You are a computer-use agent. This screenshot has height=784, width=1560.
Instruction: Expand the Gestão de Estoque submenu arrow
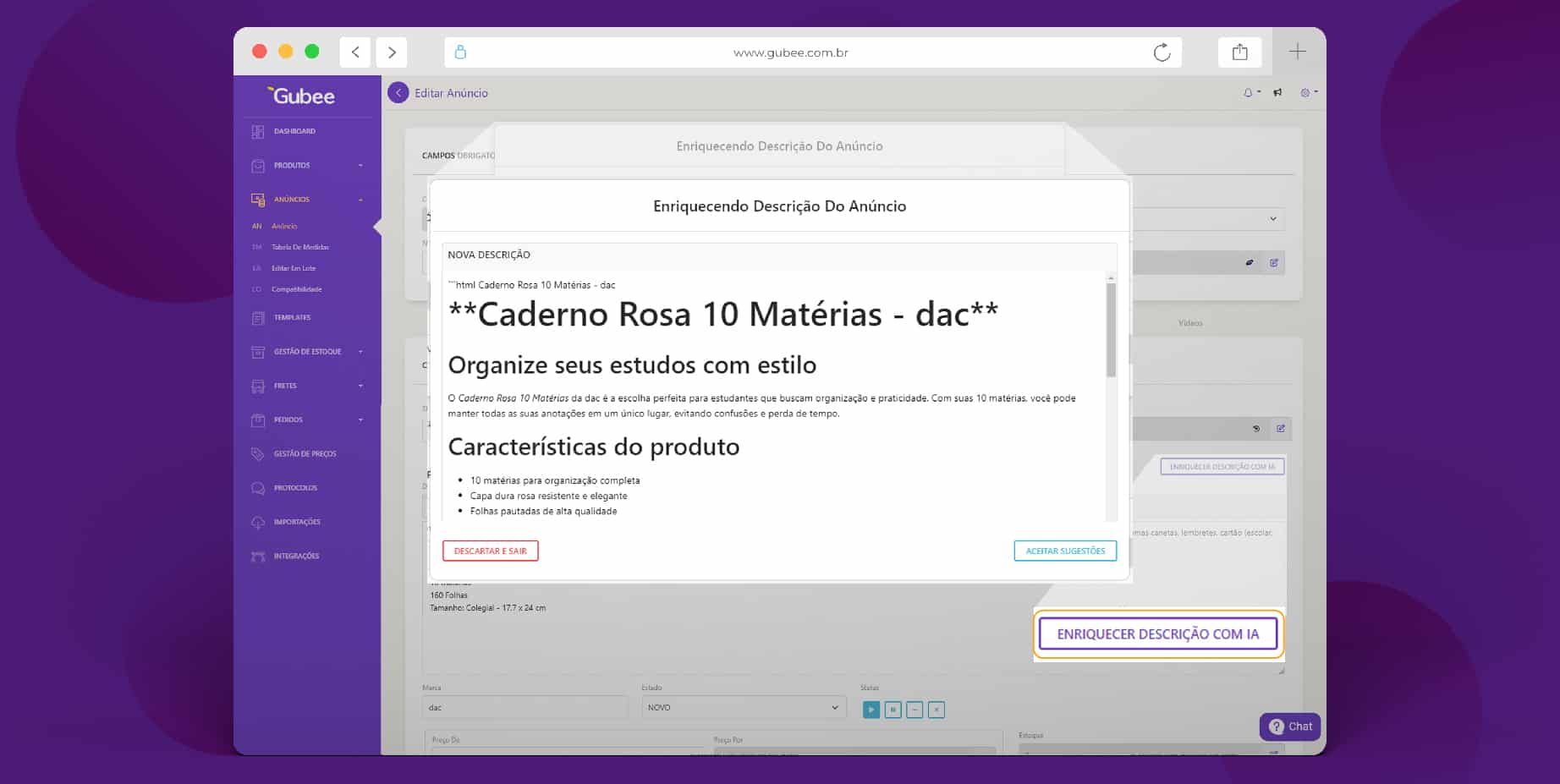tap(360, 352)
